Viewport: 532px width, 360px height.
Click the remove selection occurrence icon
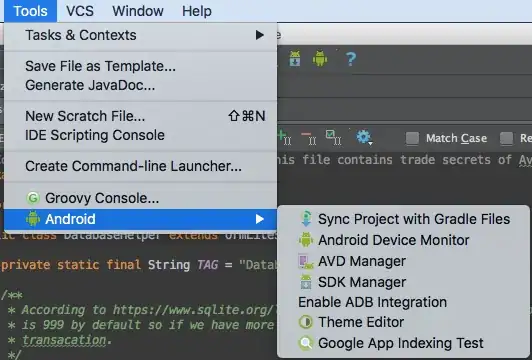[309, 138]
